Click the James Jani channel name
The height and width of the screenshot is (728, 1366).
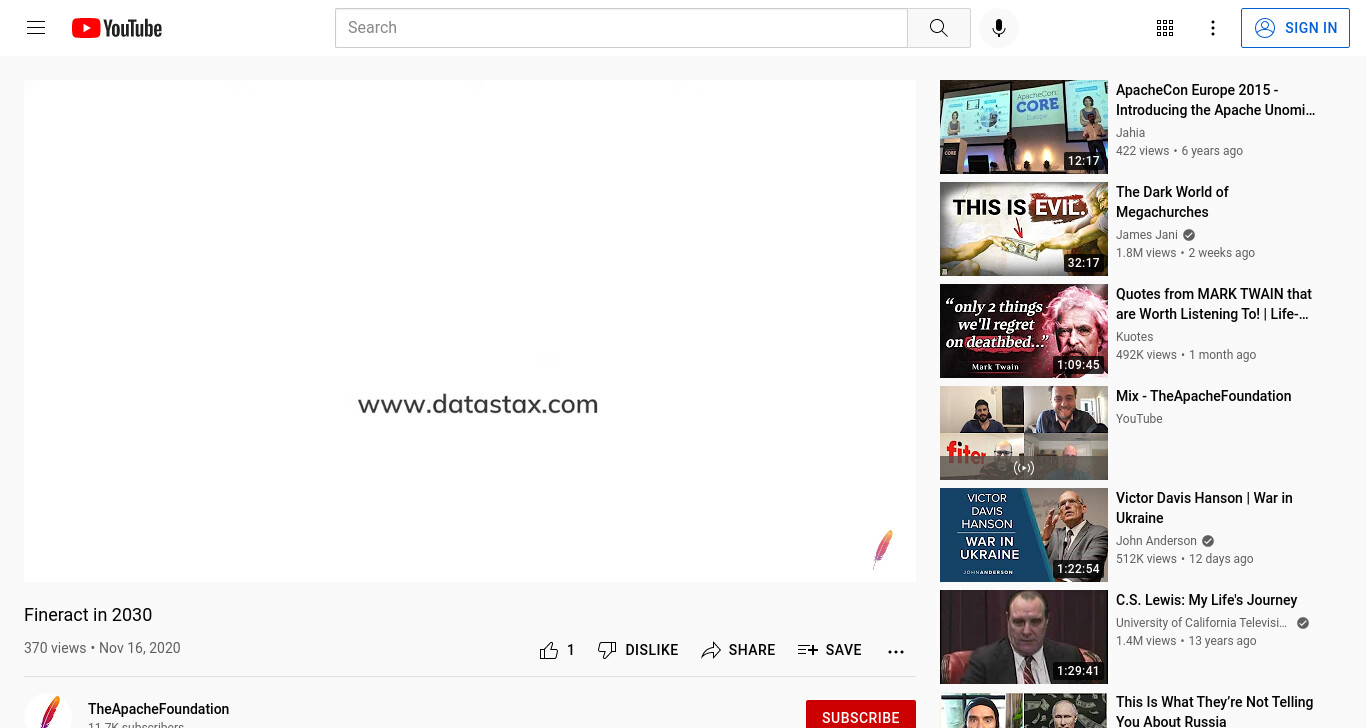coord(1147,235)
